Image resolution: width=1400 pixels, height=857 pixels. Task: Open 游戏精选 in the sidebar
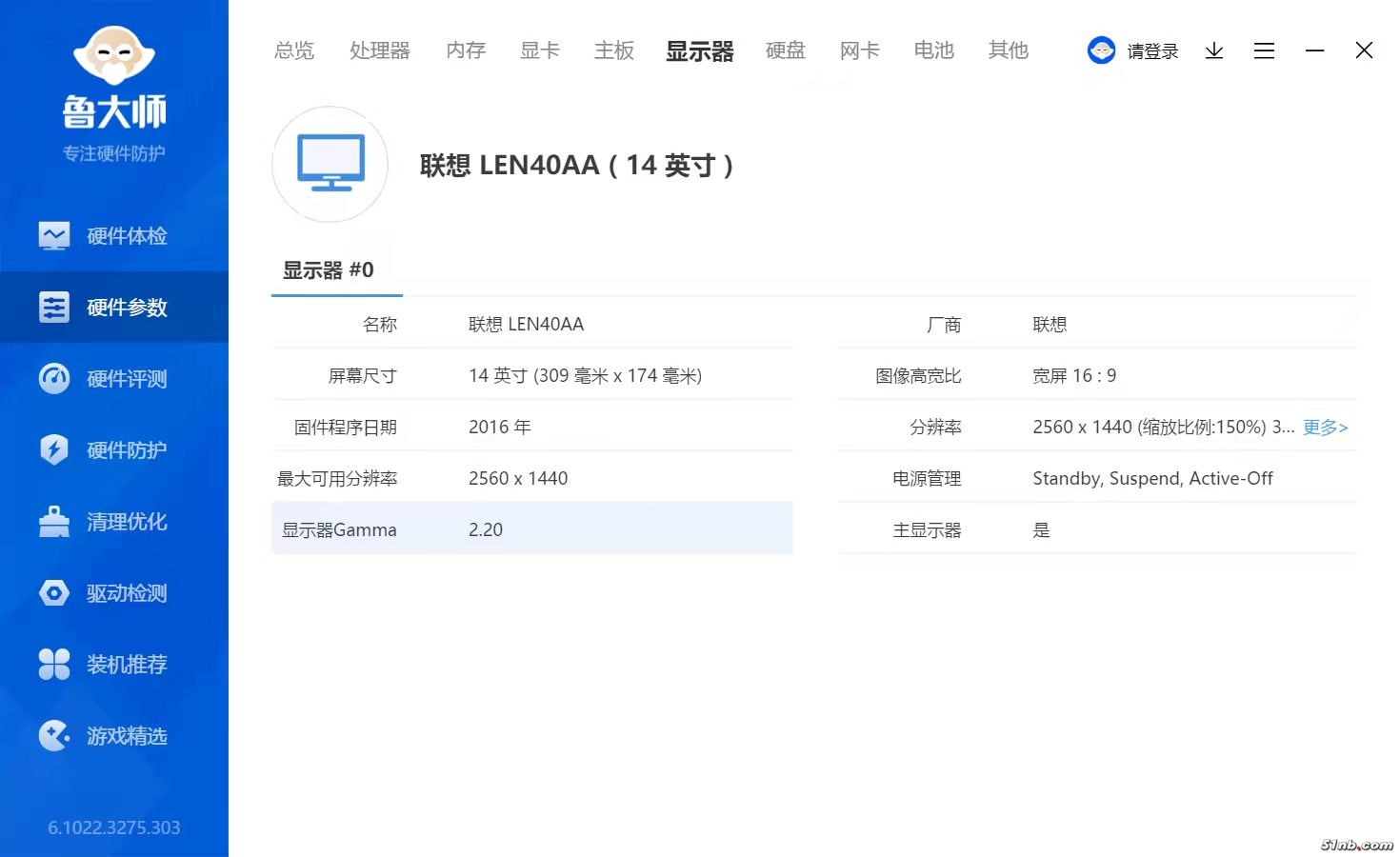click(x=114, y=735)
